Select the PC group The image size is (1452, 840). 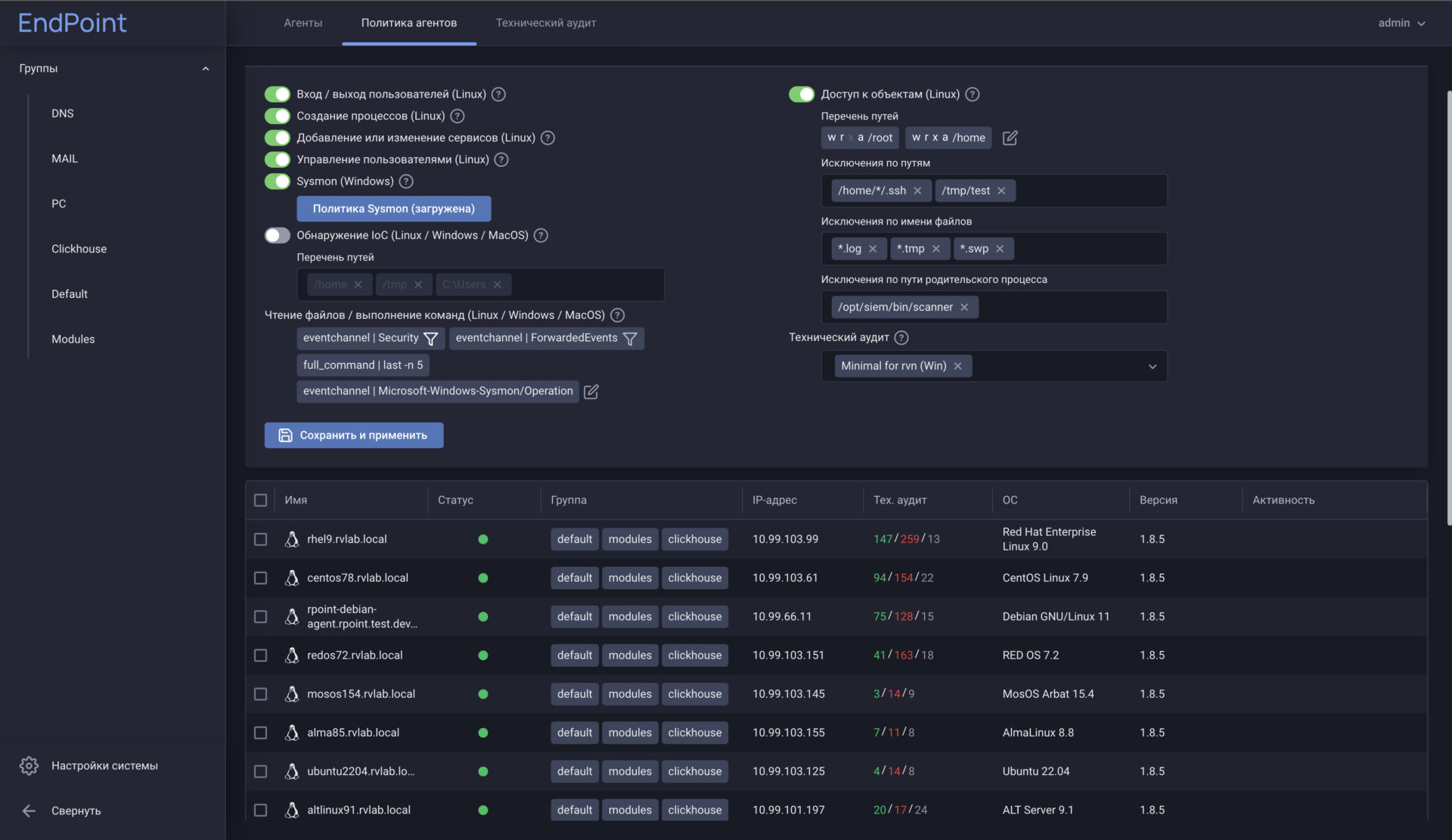(x=59, y=204)
